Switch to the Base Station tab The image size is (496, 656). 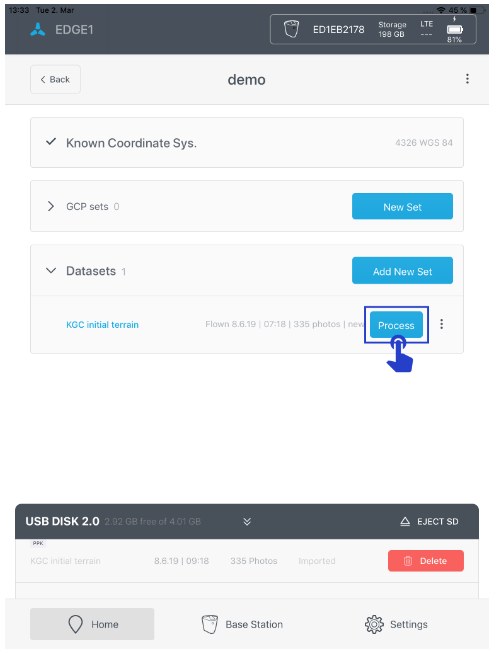click(x=242, y=624)
